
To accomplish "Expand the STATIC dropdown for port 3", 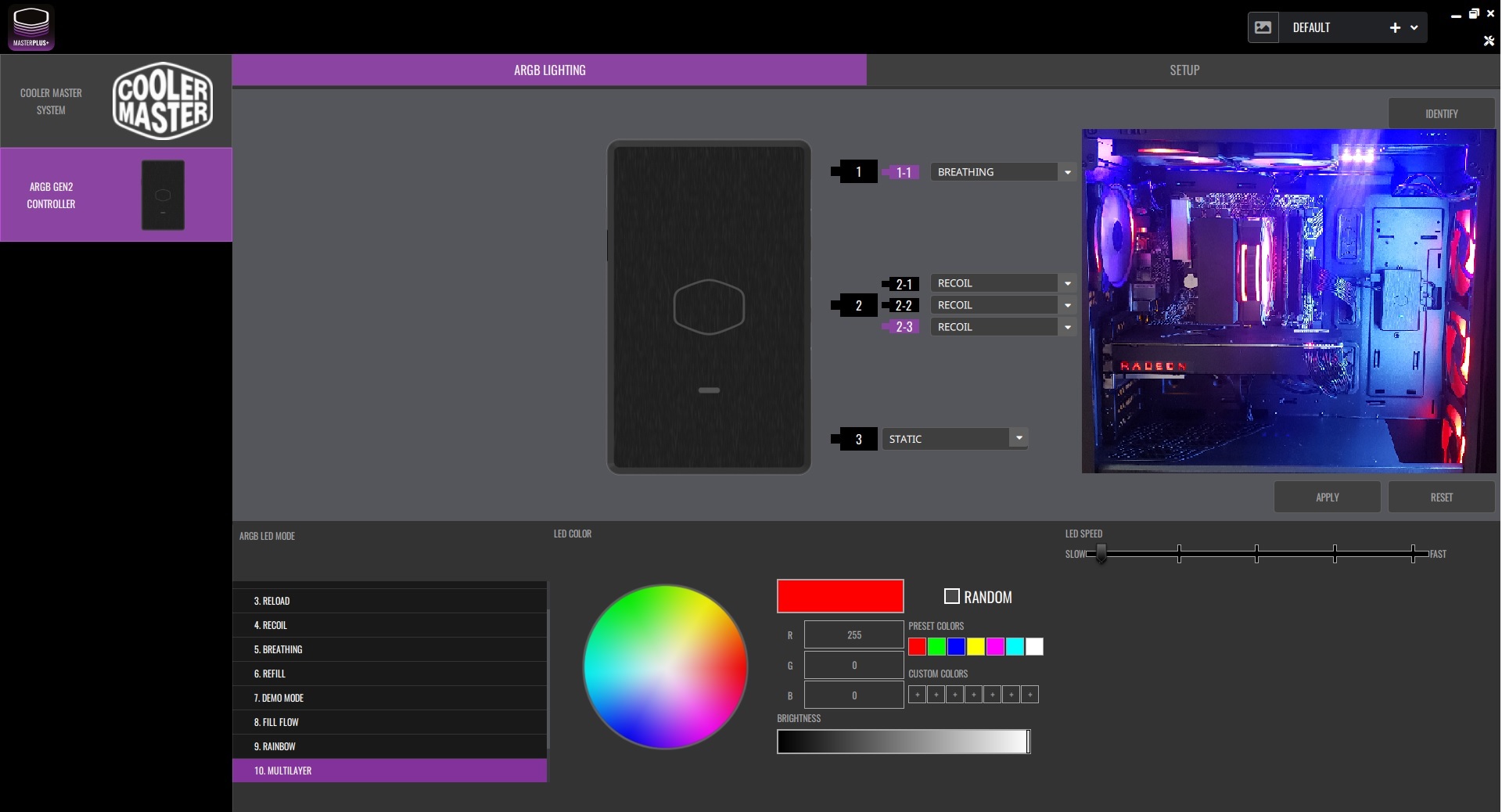I will 1019,438.
